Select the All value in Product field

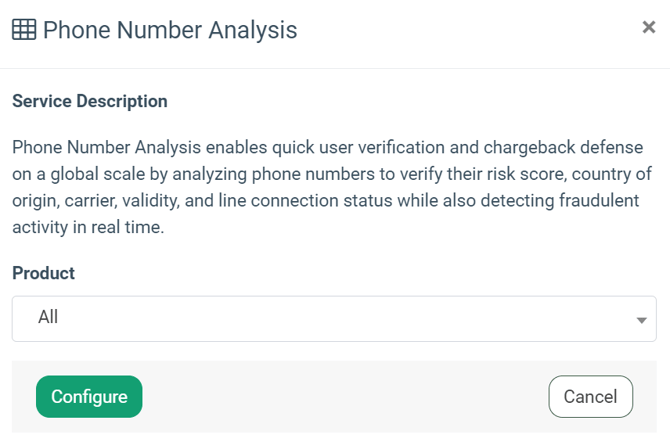[x=48, y=317]
